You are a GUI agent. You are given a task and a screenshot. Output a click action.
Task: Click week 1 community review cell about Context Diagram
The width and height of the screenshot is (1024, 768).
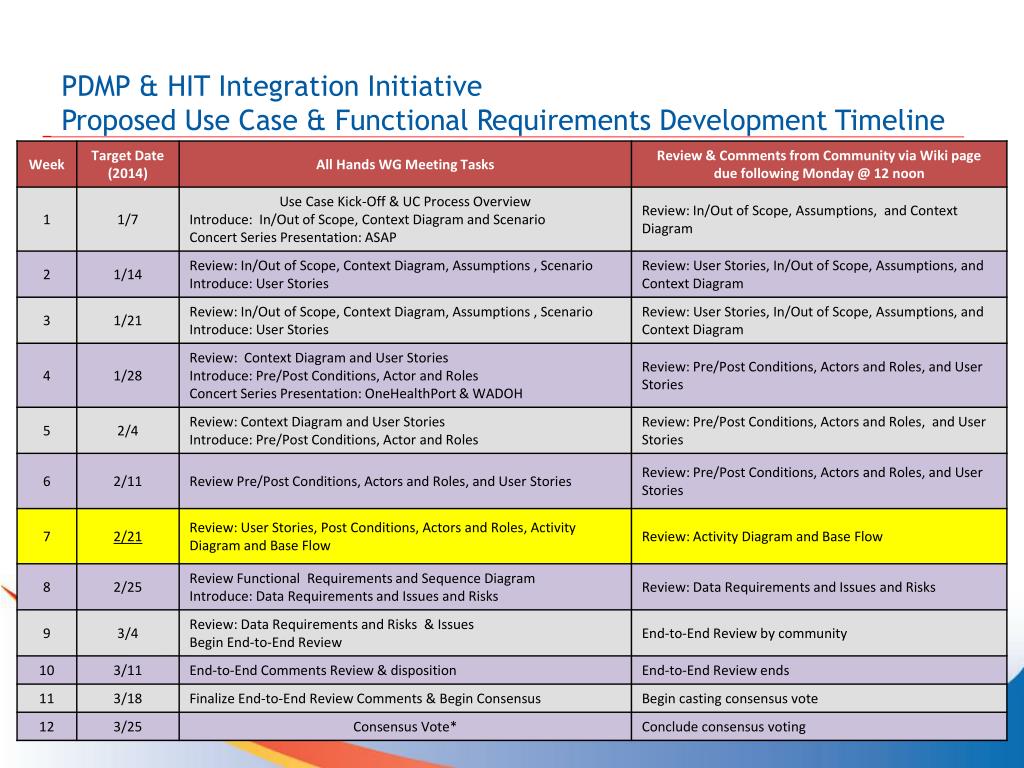click(x=819, y=219)
